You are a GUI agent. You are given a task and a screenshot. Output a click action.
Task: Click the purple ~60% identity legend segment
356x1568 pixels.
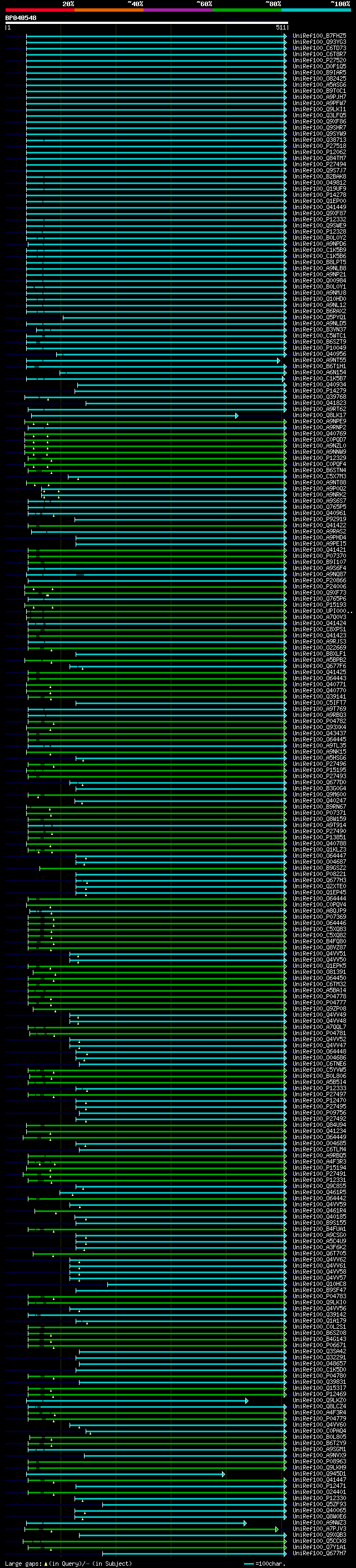(177, 10)
